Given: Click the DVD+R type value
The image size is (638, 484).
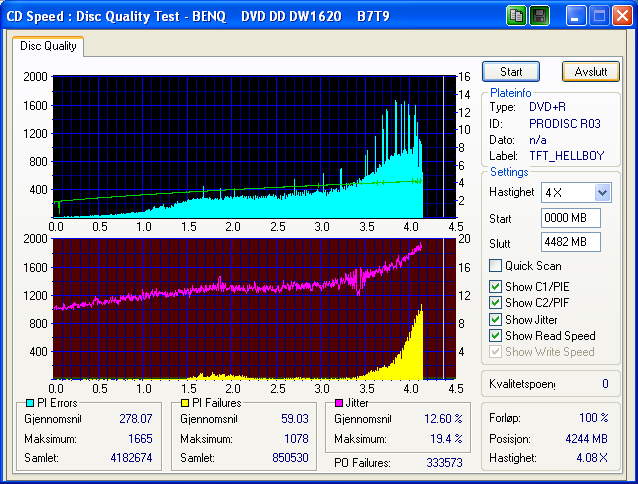Looking at the screenshot, I should pyautogui.click(x=547, y=107).
